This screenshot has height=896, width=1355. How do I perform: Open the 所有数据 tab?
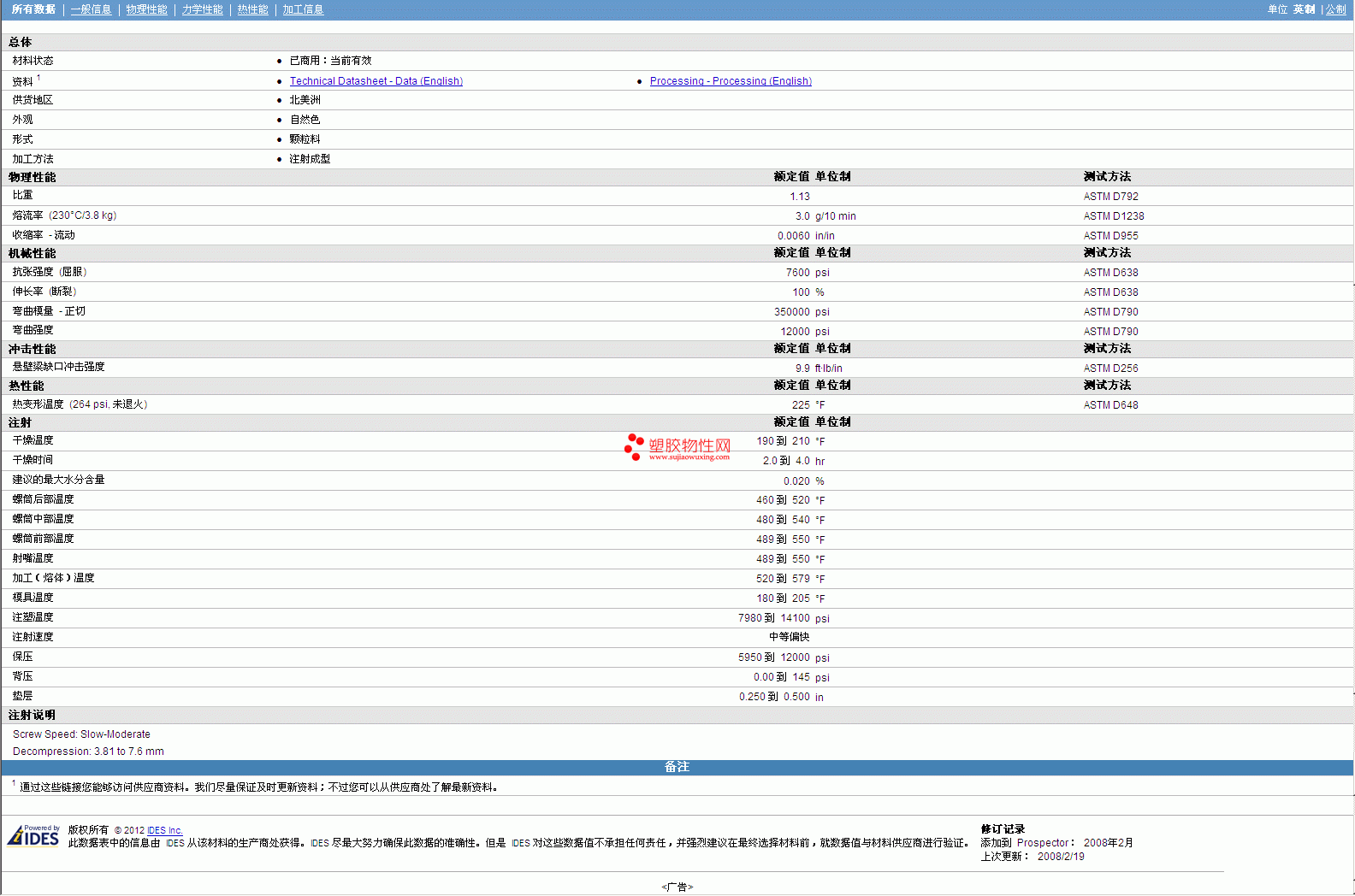point(33,9)
